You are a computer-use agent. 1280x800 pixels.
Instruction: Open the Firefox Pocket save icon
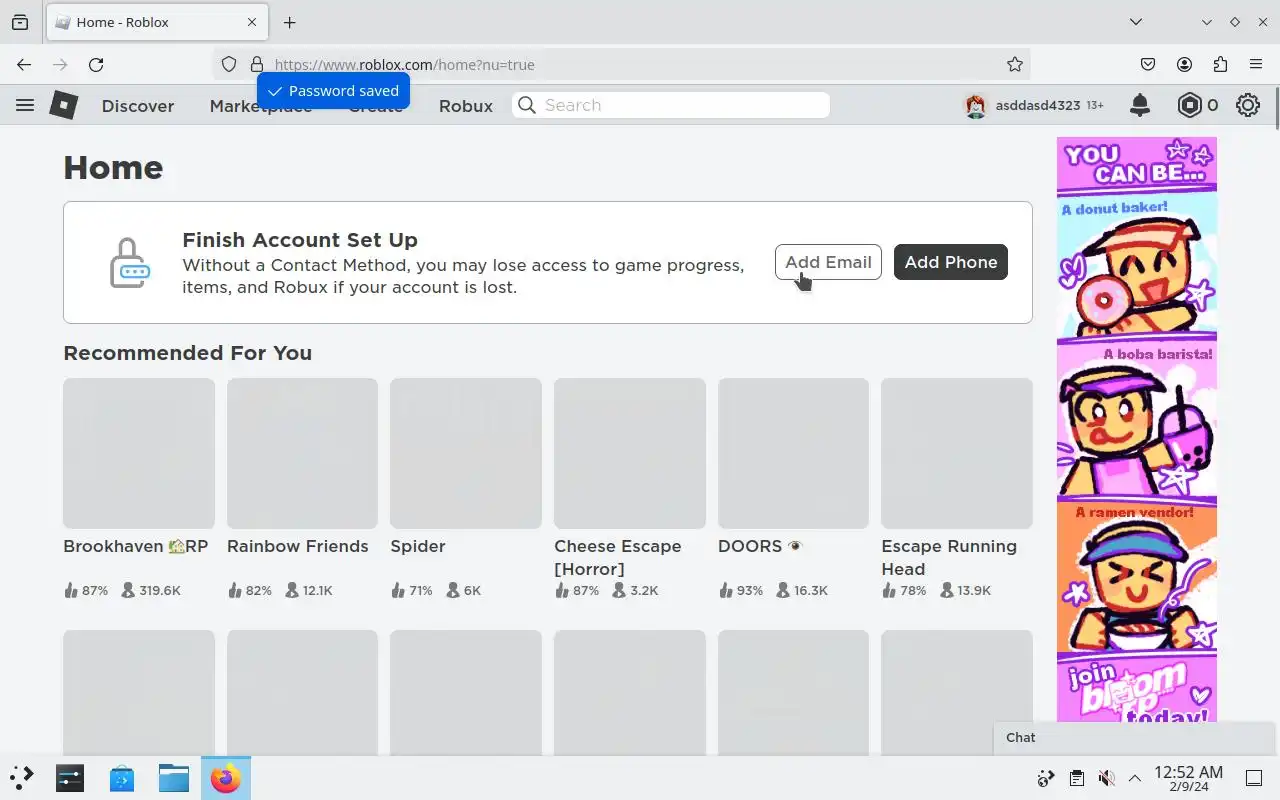click(x=1148, y=64)
